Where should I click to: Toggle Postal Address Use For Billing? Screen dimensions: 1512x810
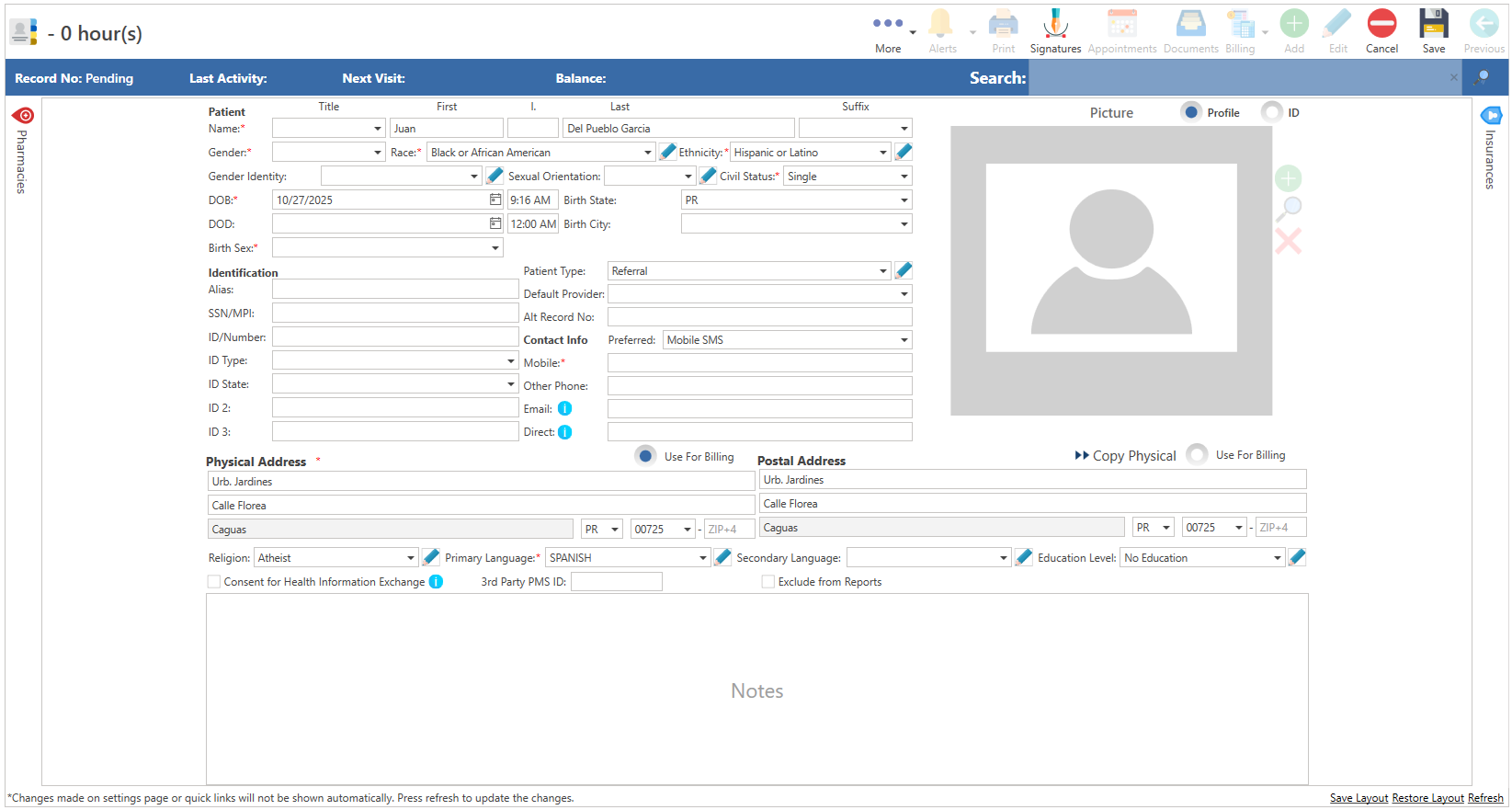click(x=1197, y=454)
